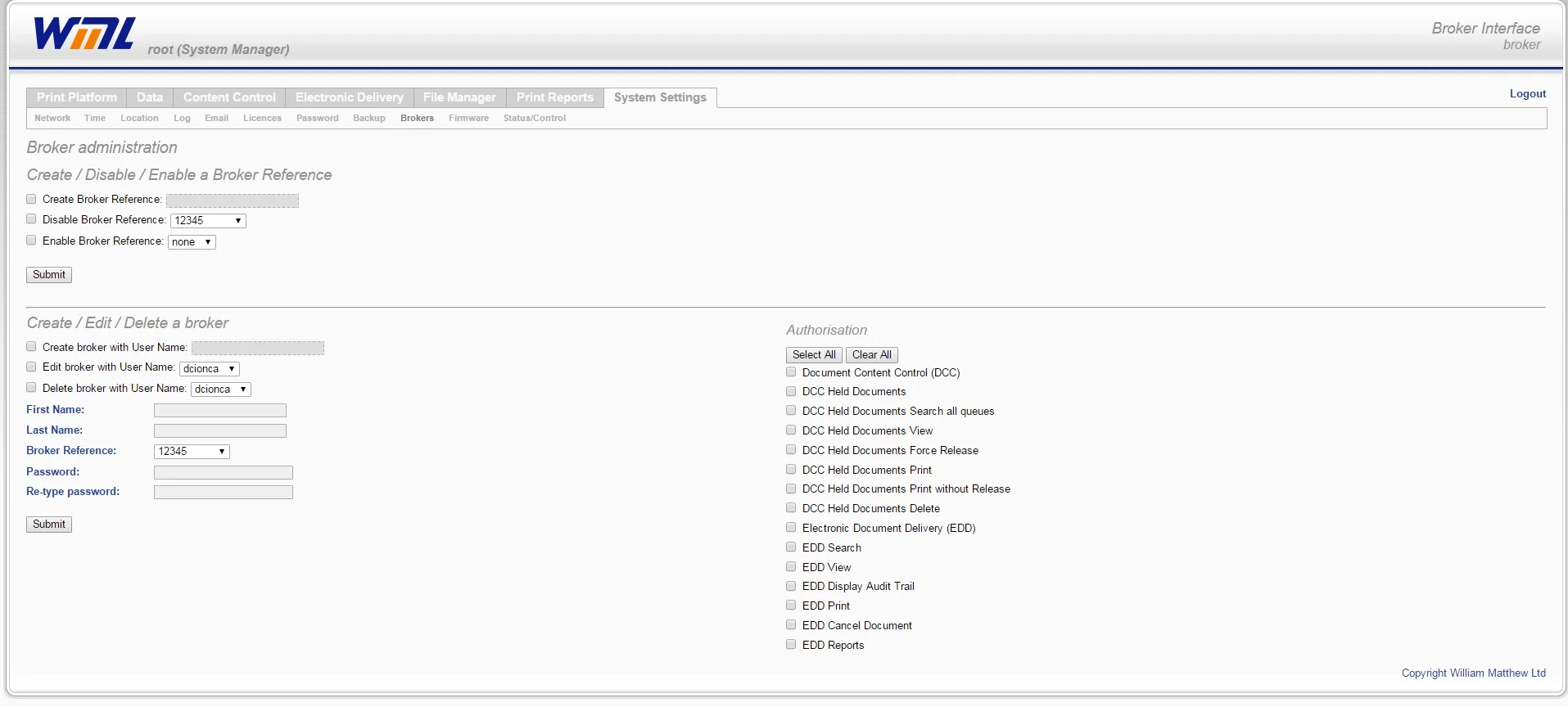1568x707 pixels.
Task: Open Network settings submenu
Action: (x=52, y=118)
